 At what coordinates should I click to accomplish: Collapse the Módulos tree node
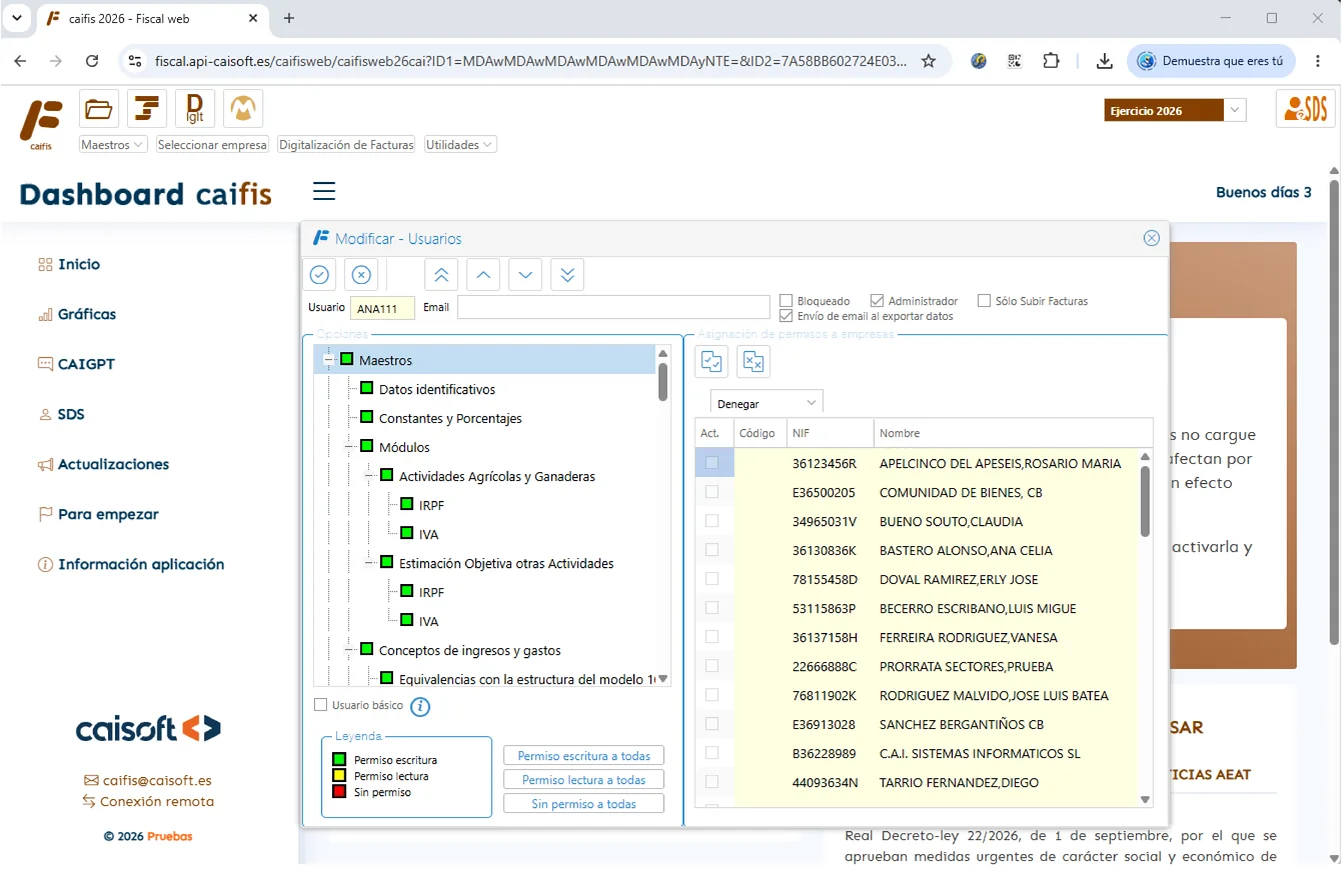[349, 447]
